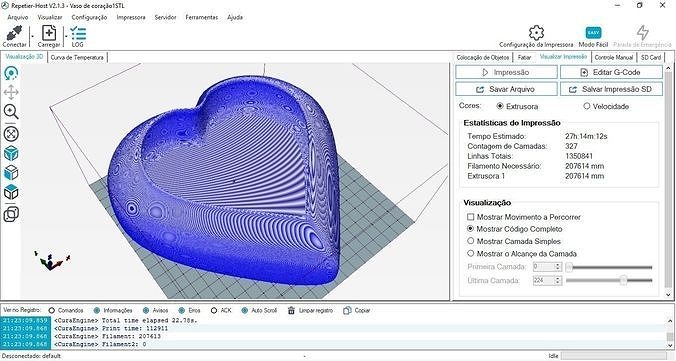Select the rotate view tool
Image resolution: width=676 pixels, height=361 pixels.
pyautogui.click(x=11, y=73)
